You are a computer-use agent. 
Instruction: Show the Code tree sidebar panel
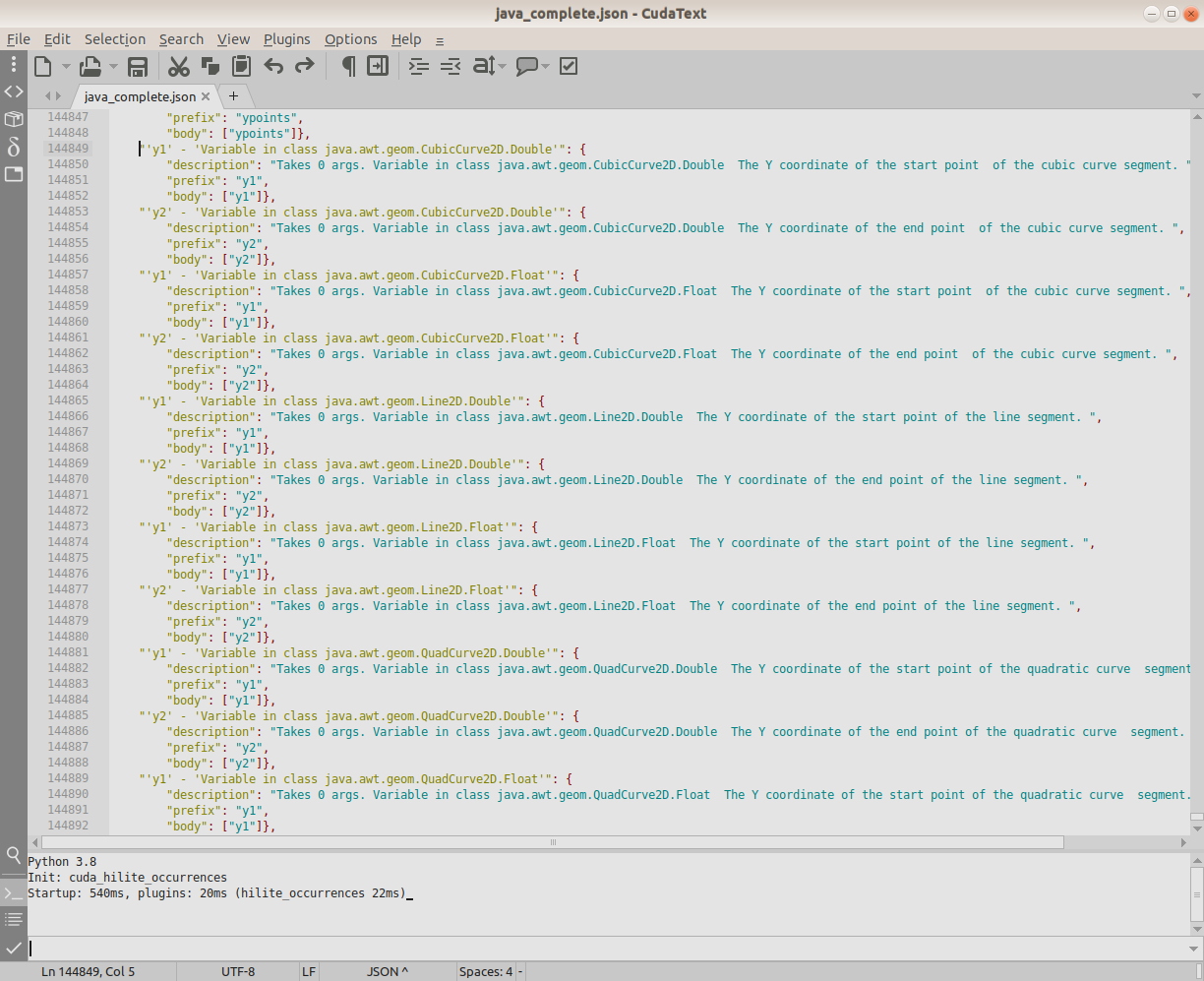[x=13, y=92]
